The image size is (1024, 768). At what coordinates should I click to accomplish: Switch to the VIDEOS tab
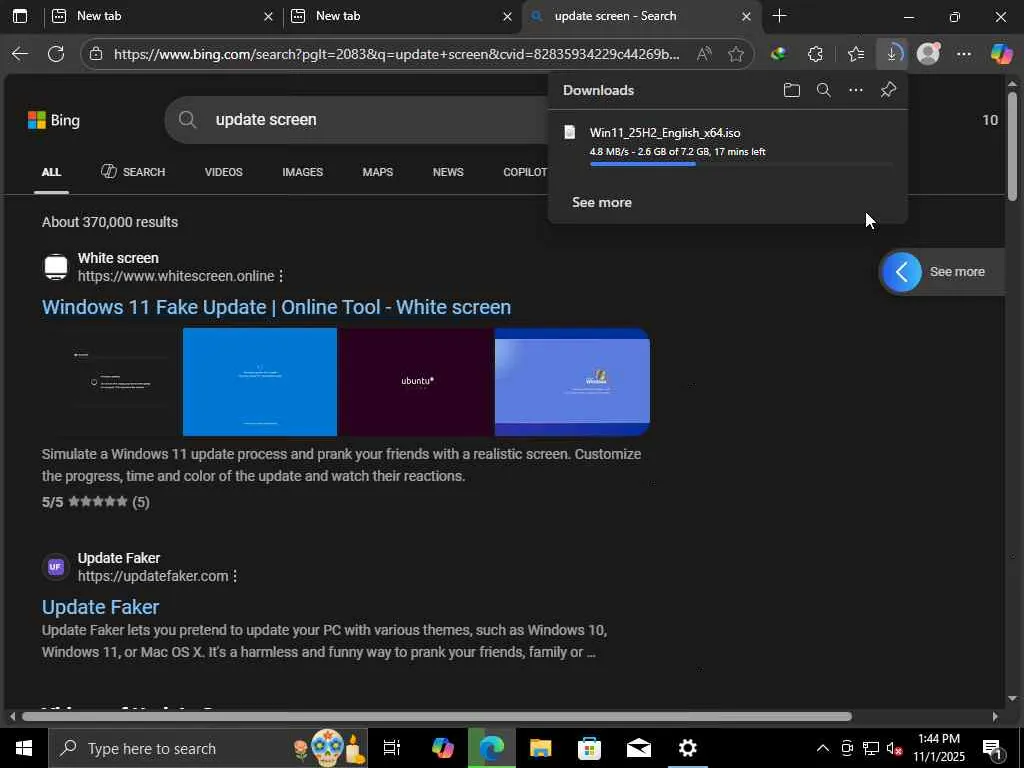[223, 172]
